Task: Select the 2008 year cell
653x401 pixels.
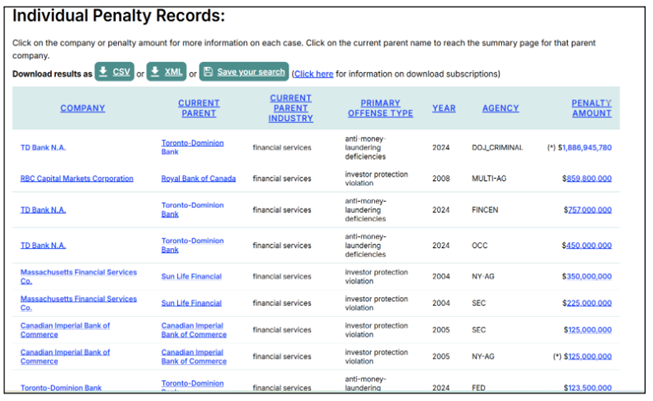Action: tap(441, 179)
